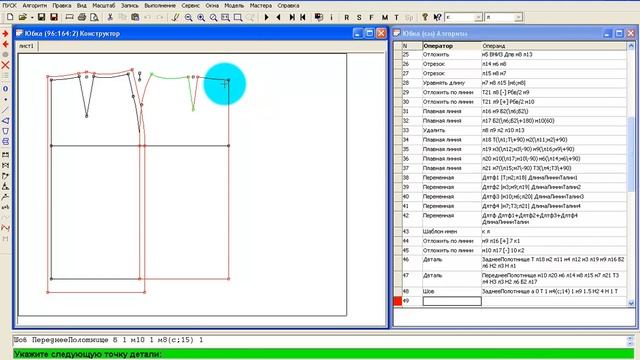Select the pencil draw tool in toolbar
This screenshot has height=360, width=640.
click(176, 17)
